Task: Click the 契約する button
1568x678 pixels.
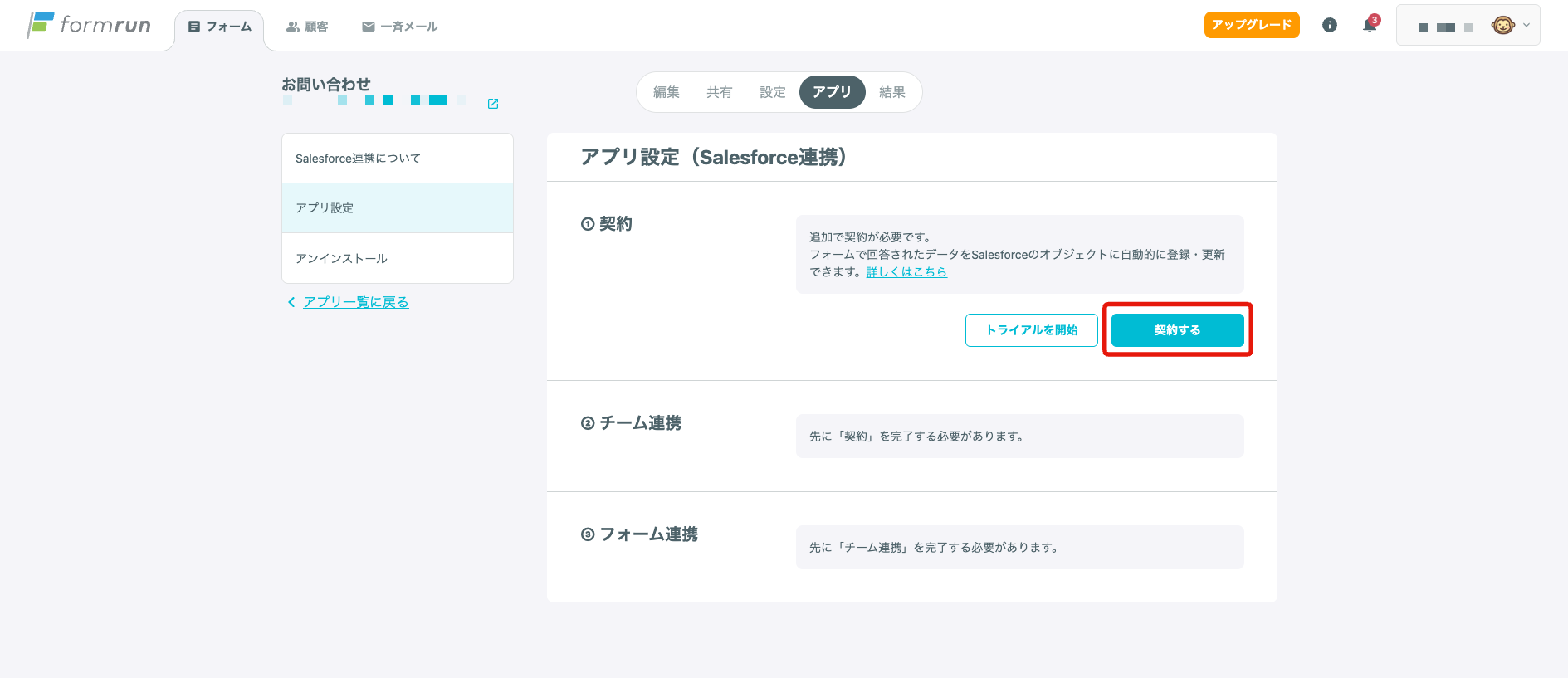Action: click(1178, 330)
